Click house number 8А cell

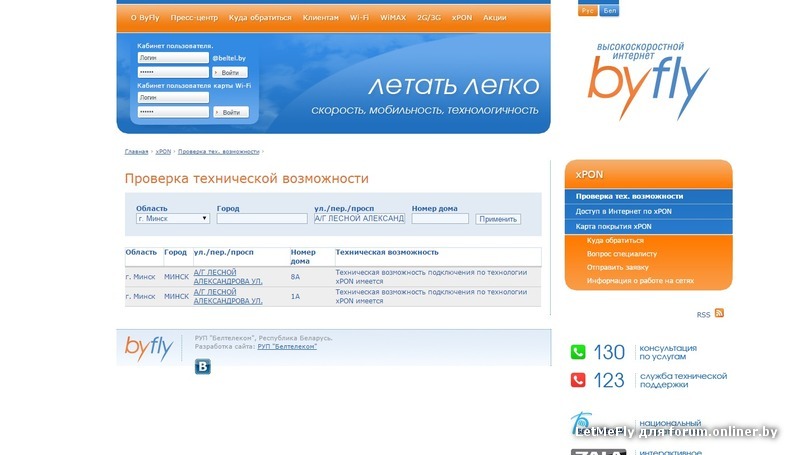[295, 277]
